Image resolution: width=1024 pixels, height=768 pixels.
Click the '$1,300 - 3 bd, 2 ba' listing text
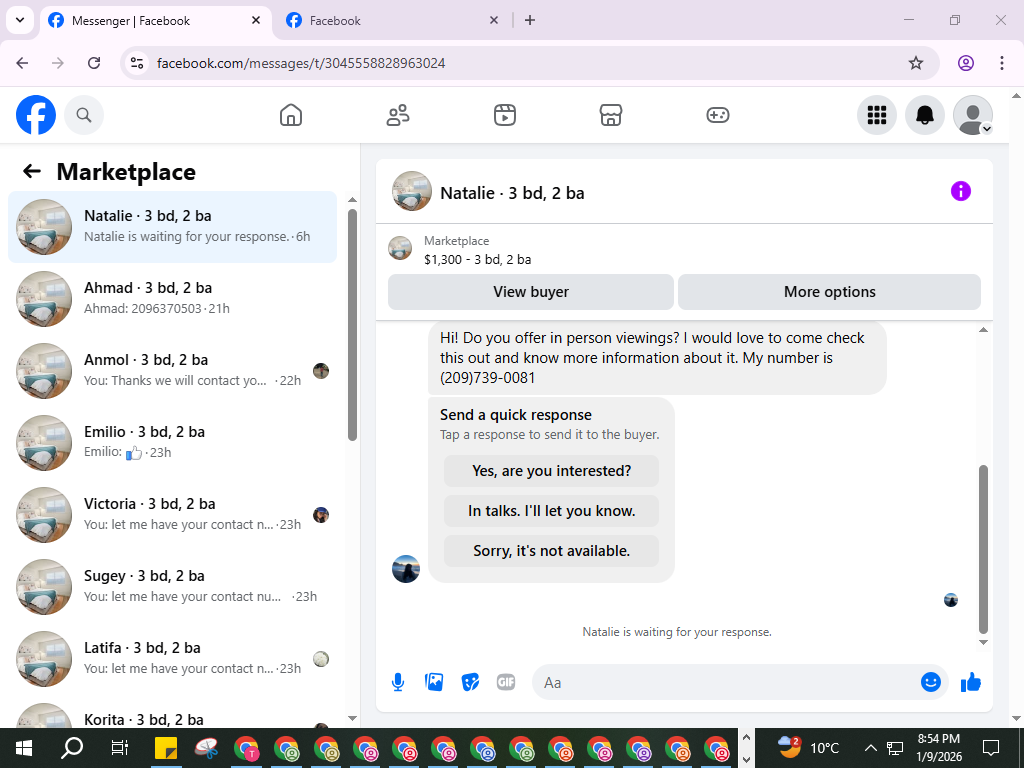pyautogui.click(x=477, y=259)
